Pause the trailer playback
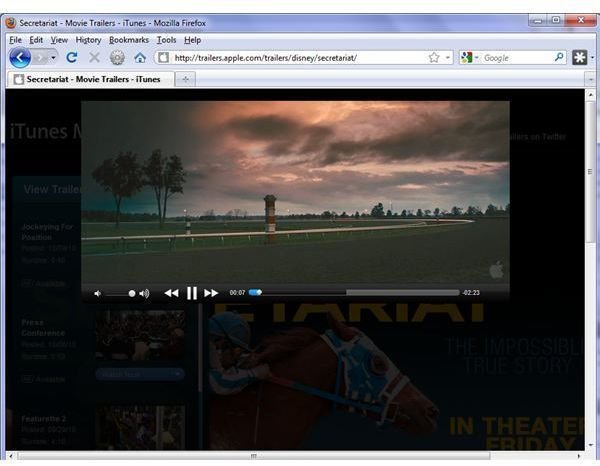 192,293
